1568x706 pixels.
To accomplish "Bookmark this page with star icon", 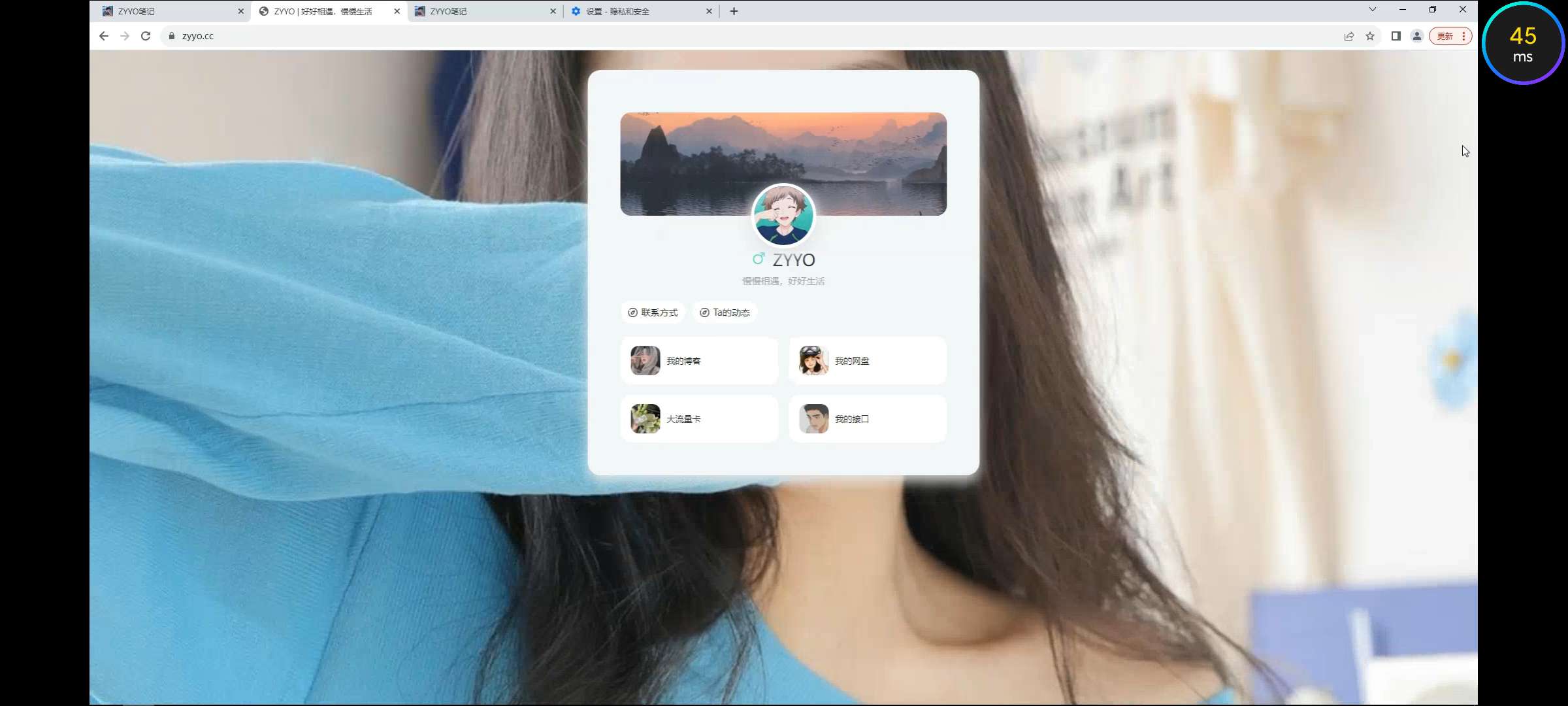I will [1370, 36].
